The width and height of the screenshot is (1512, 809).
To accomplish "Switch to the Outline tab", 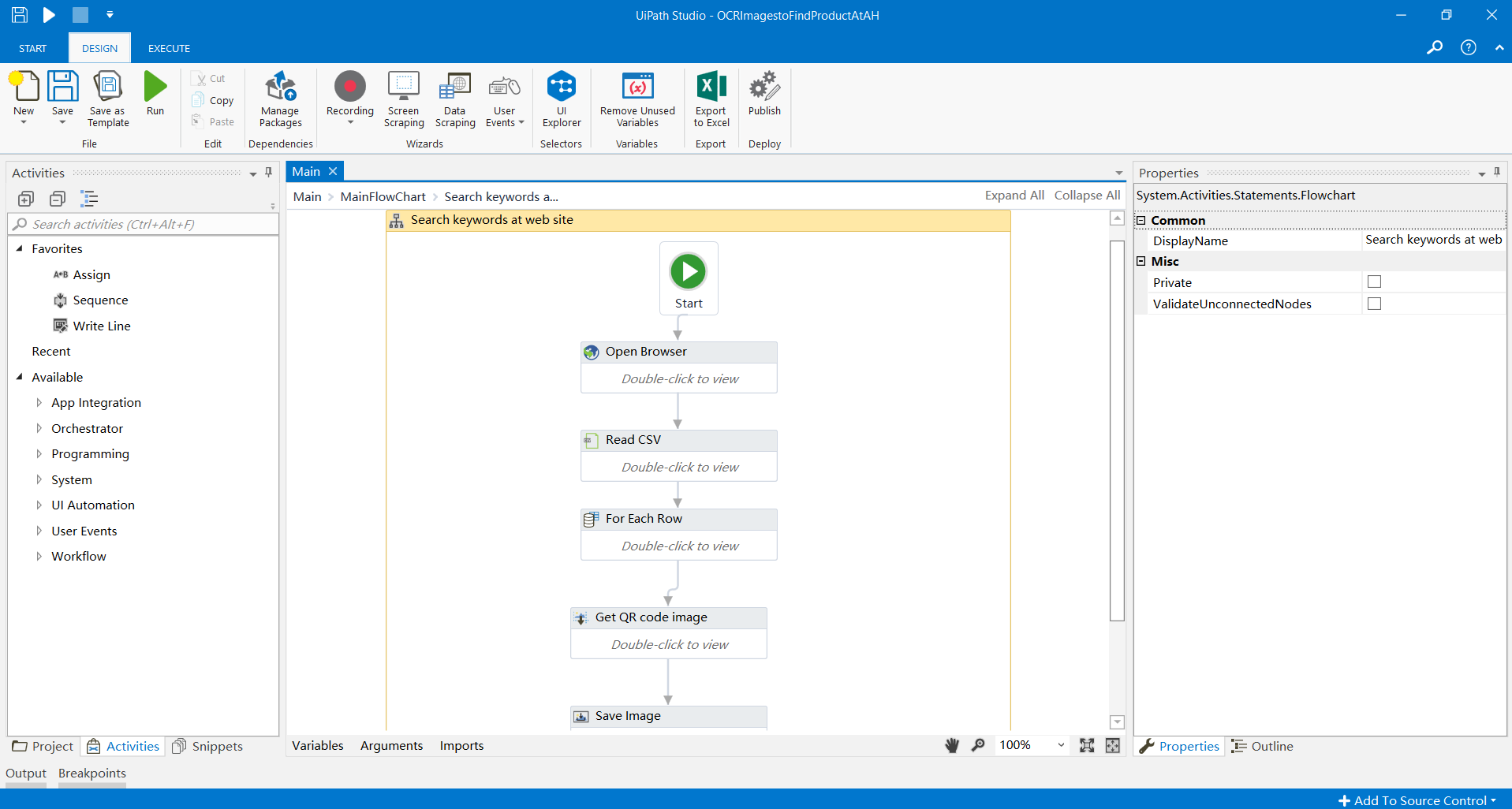I will coord(1262,746).
